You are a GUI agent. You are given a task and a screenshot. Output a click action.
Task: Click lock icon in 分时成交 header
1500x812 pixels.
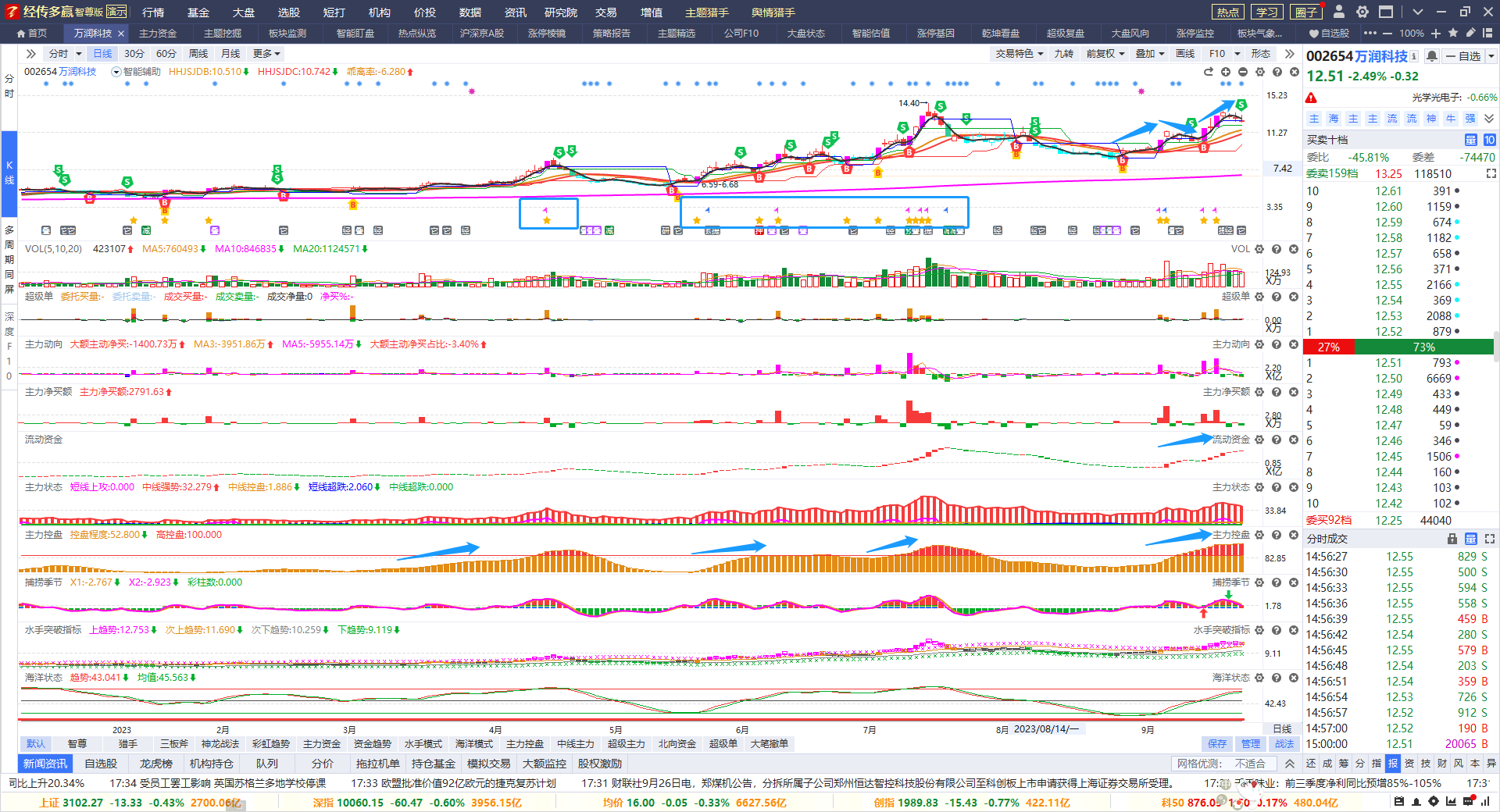tap(1452, 539)
